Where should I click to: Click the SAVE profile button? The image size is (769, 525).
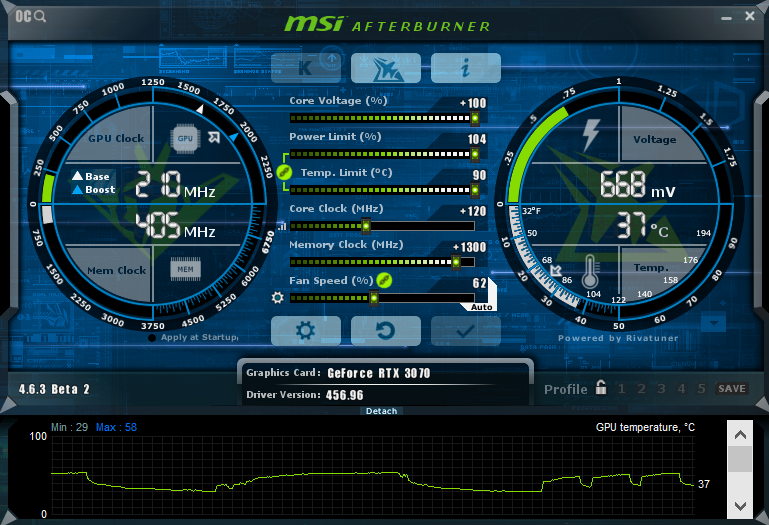click(732, 389)
